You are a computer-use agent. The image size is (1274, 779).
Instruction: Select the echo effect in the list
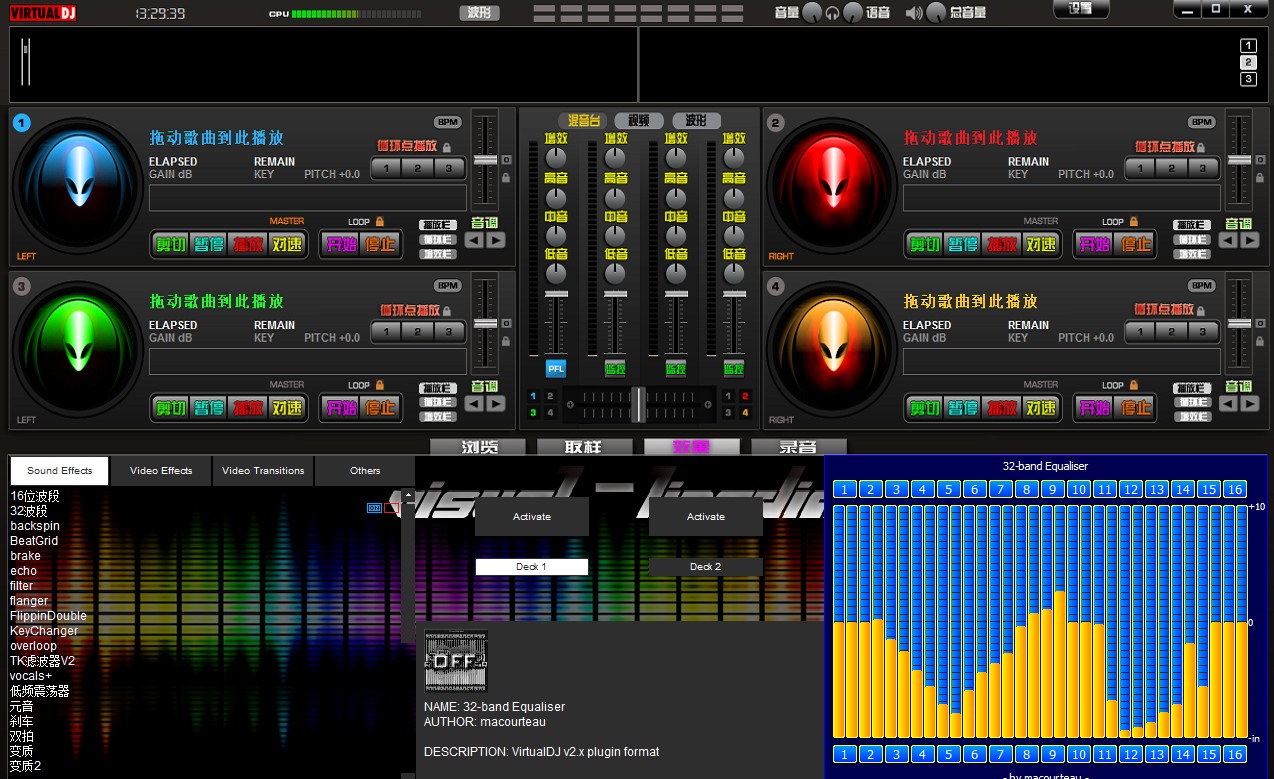pos(24,571)
